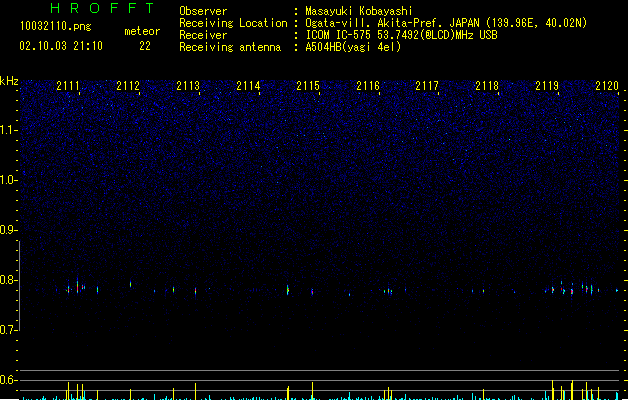Click the kHz axis unit label
This screenshot has height=400, width=629.
[9, 81]
